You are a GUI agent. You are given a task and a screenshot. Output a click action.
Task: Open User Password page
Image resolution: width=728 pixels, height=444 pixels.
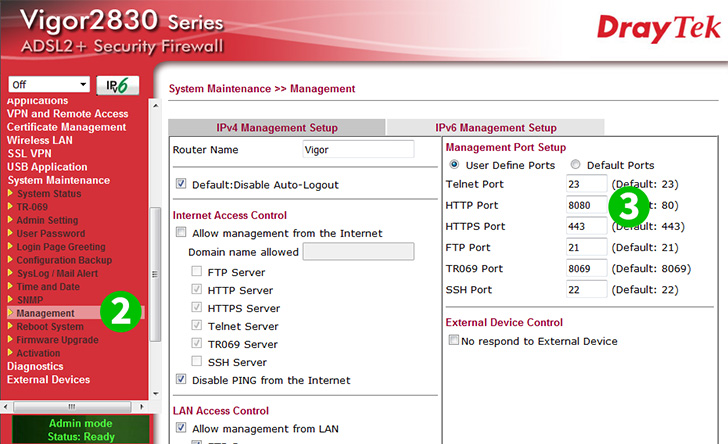(51, 234)
